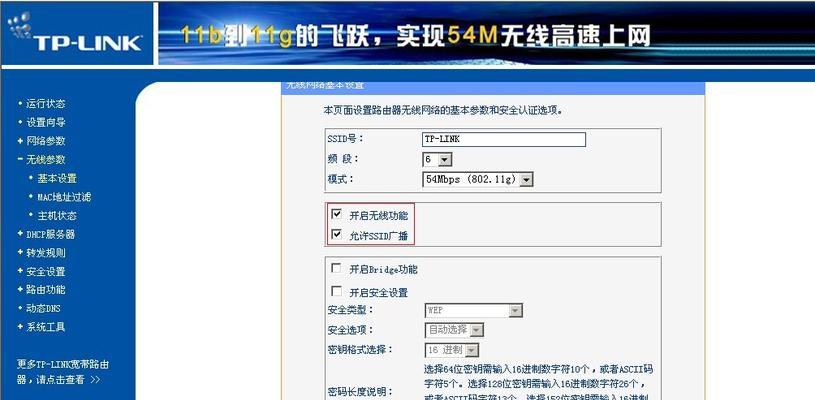This screenshot has height=400, width=815.
Task: Toggle 允许SSID广播 checkbox
Action: coord(337,234)
